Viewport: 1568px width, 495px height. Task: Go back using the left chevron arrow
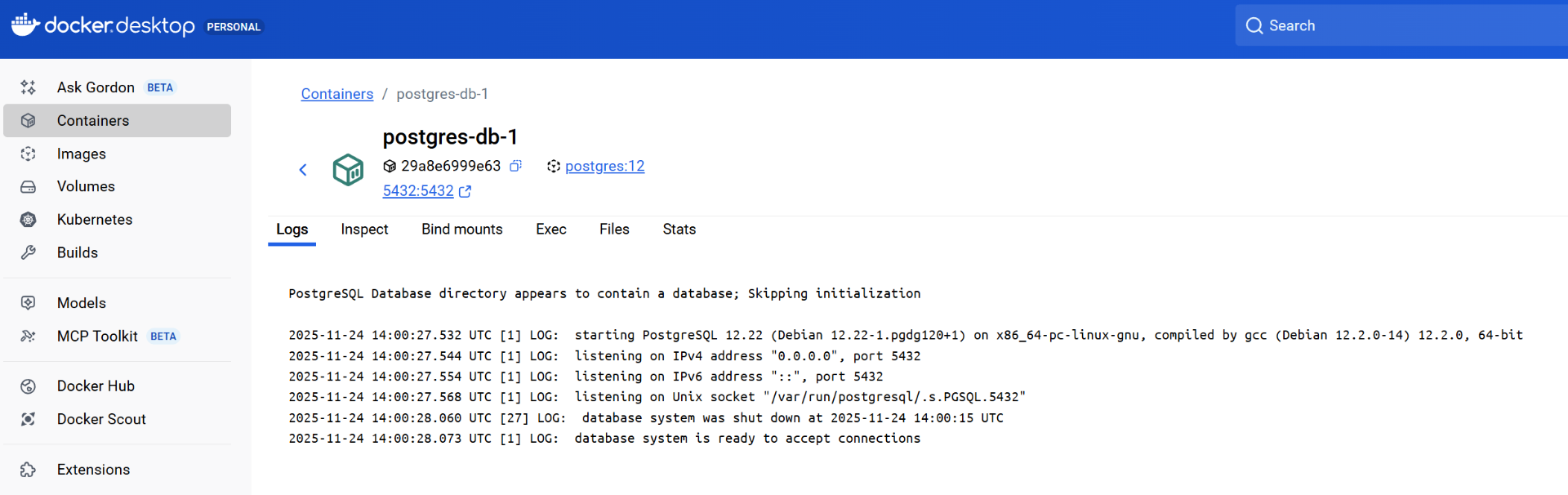(303, 170)
